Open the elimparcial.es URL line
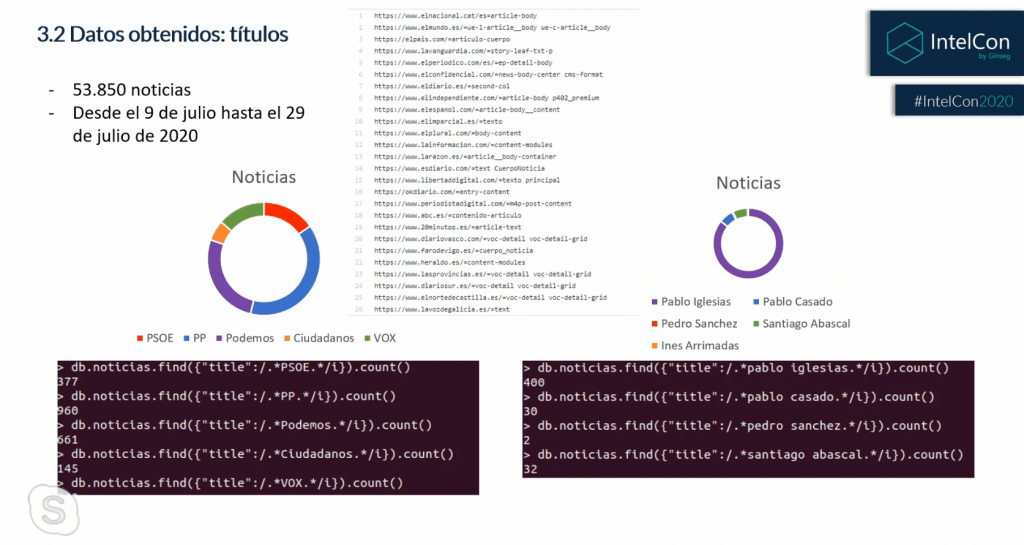Viewport: 1024px width, 545px height. pos(438,121)
